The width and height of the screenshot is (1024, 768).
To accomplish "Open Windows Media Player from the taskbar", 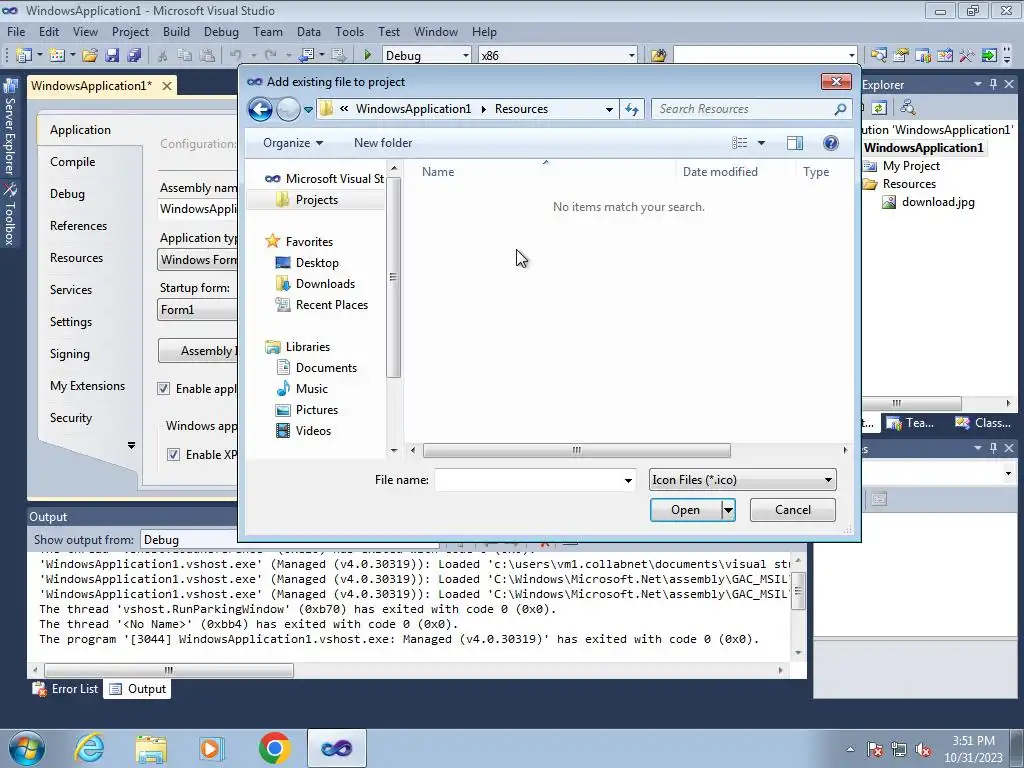I will tap(212, 748).
